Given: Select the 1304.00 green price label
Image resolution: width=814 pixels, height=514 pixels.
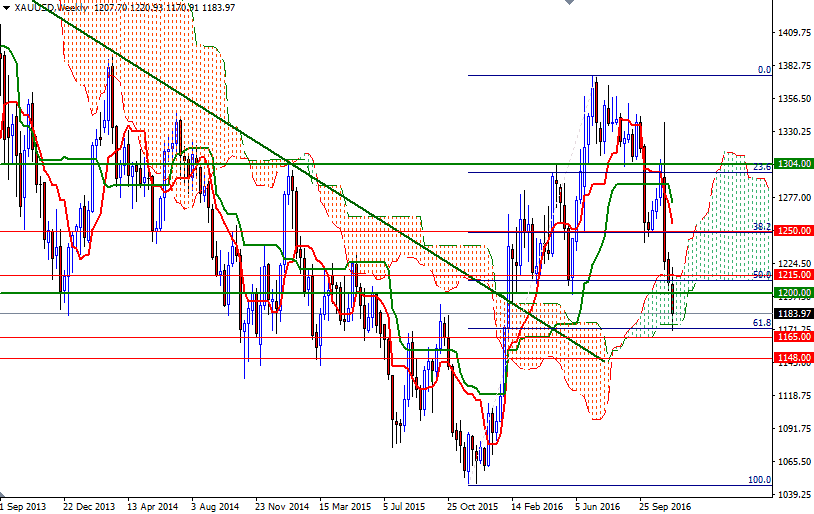Looking at the screenshot, I should point(794,164).
